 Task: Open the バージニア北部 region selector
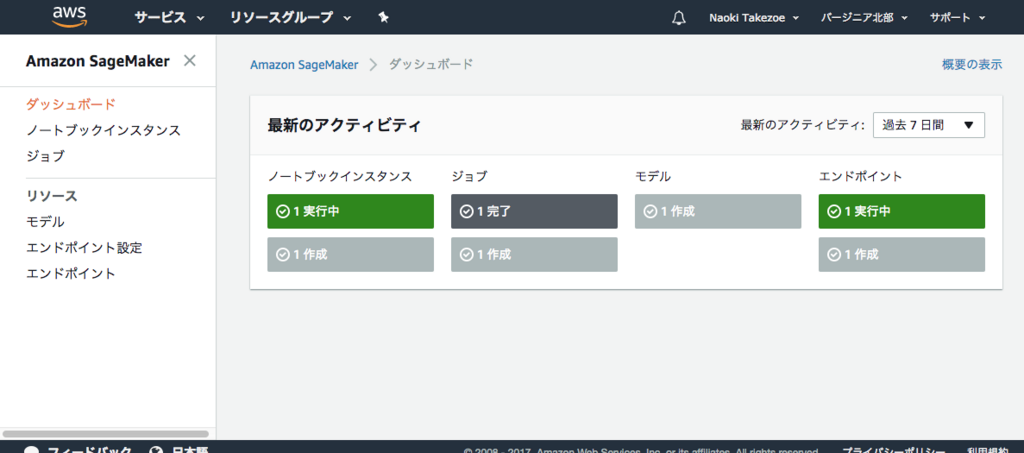(864, 18)
